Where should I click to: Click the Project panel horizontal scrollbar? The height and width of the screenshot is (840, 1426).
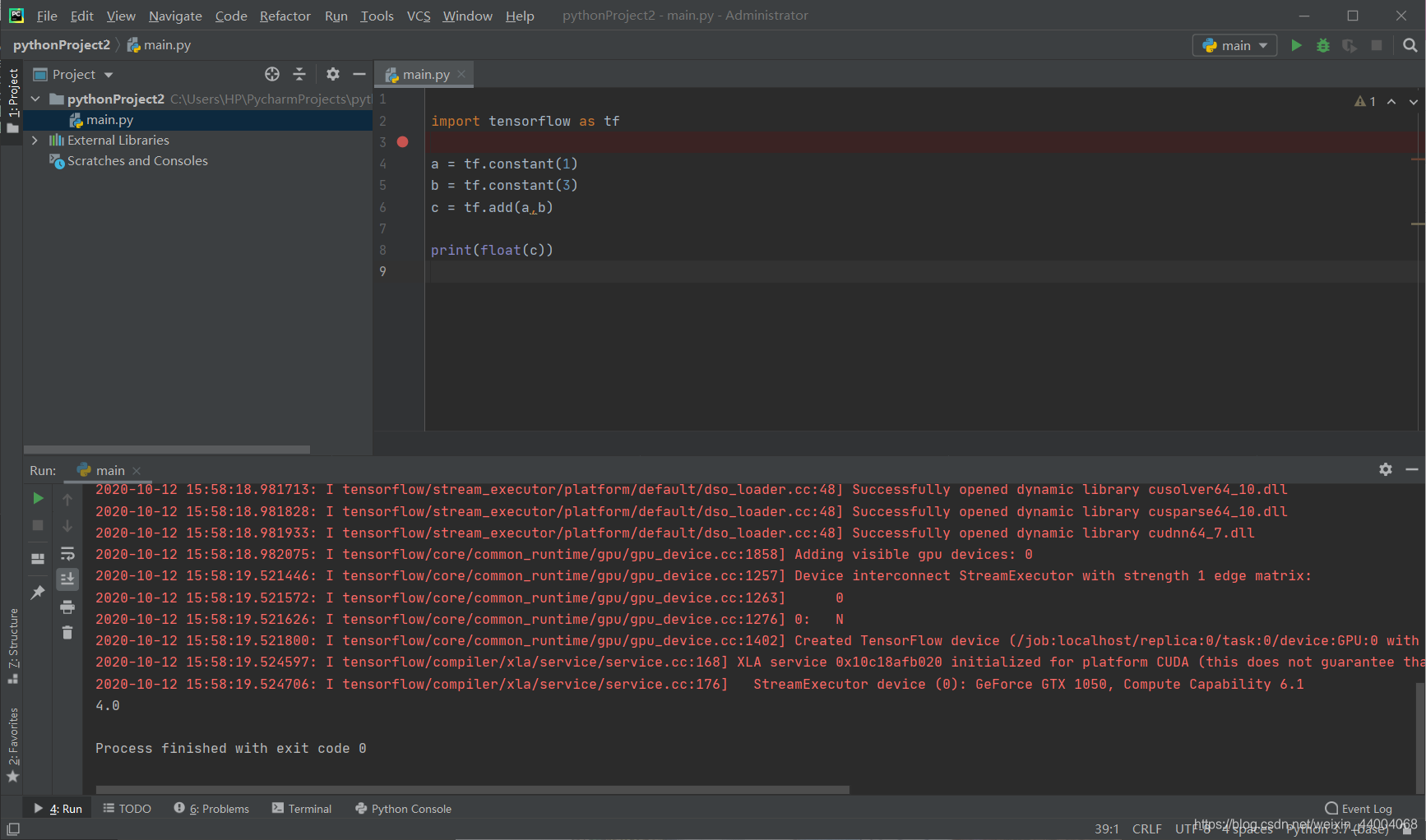167,450
